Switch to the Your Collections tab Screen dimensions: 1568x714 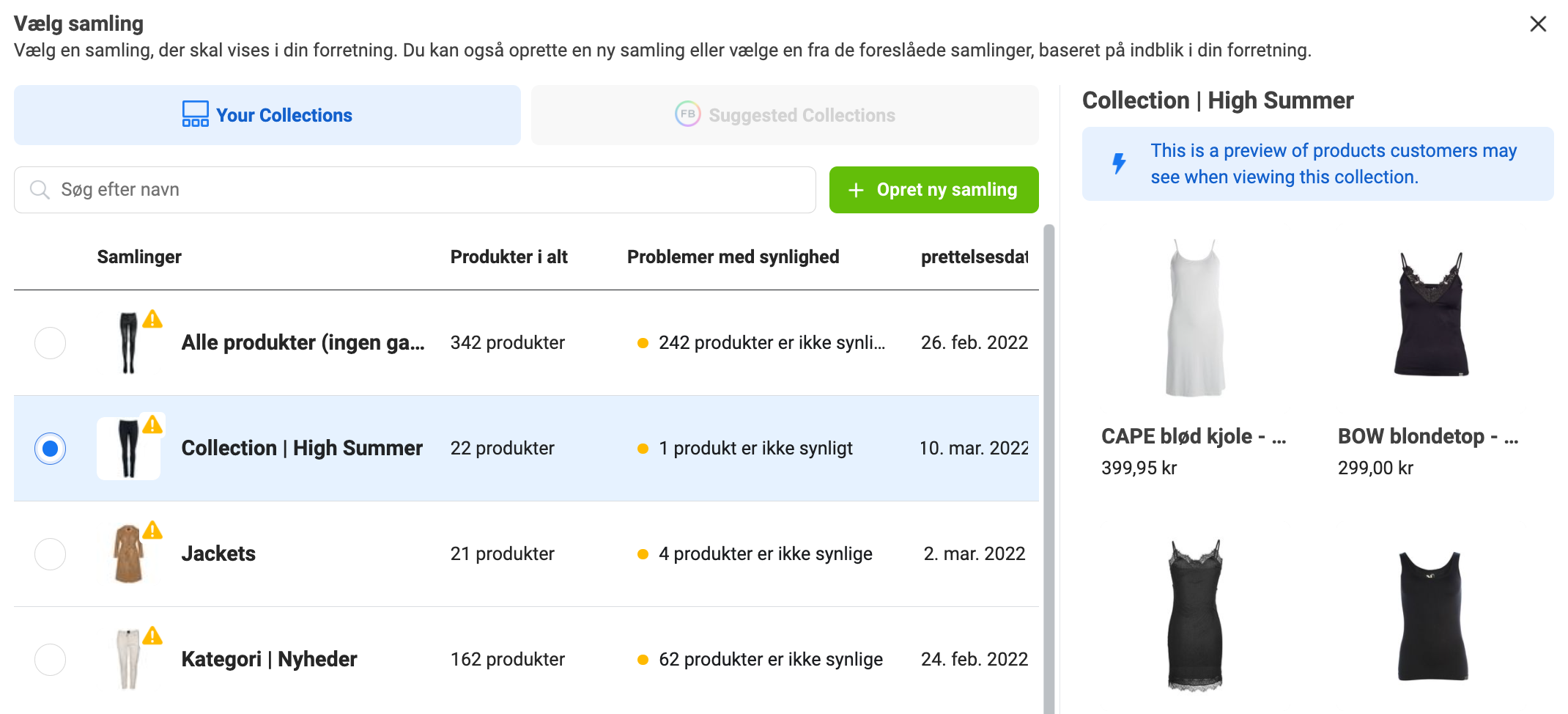point(267,115)
